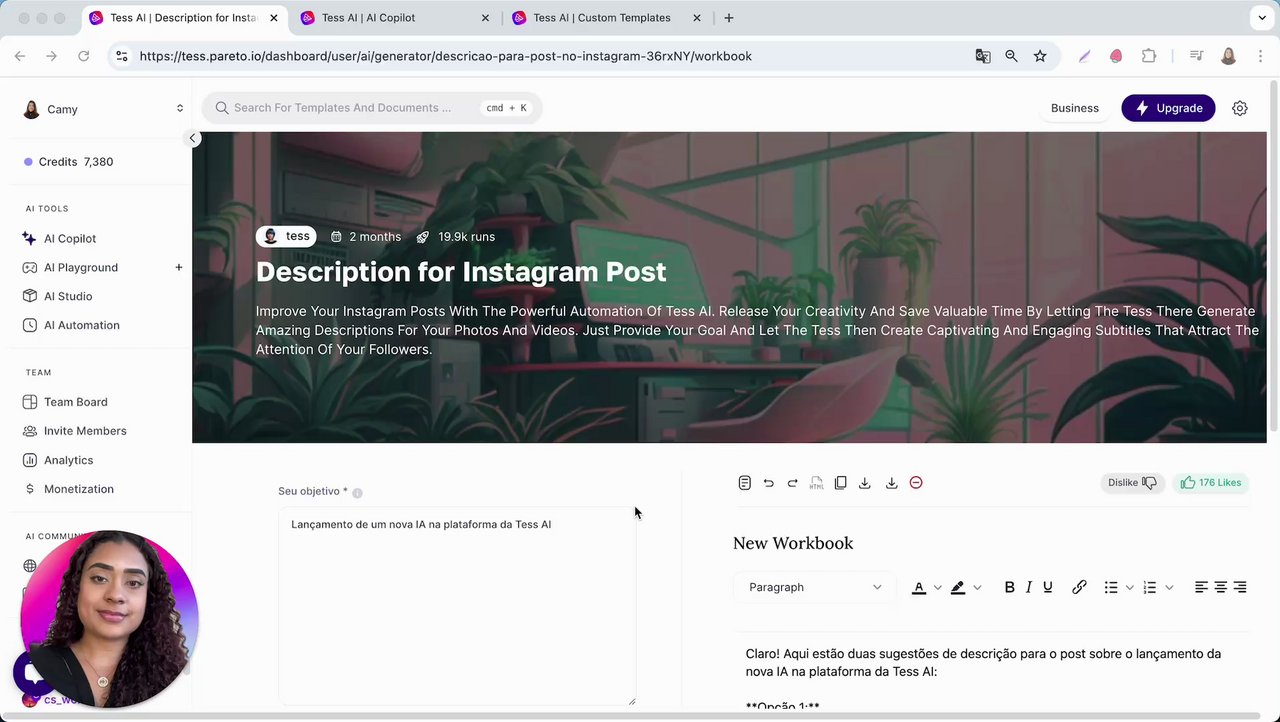Viewport: 1280px width, 722px height.
Task: Click the Dislike button
Action: click(1132, 483)
